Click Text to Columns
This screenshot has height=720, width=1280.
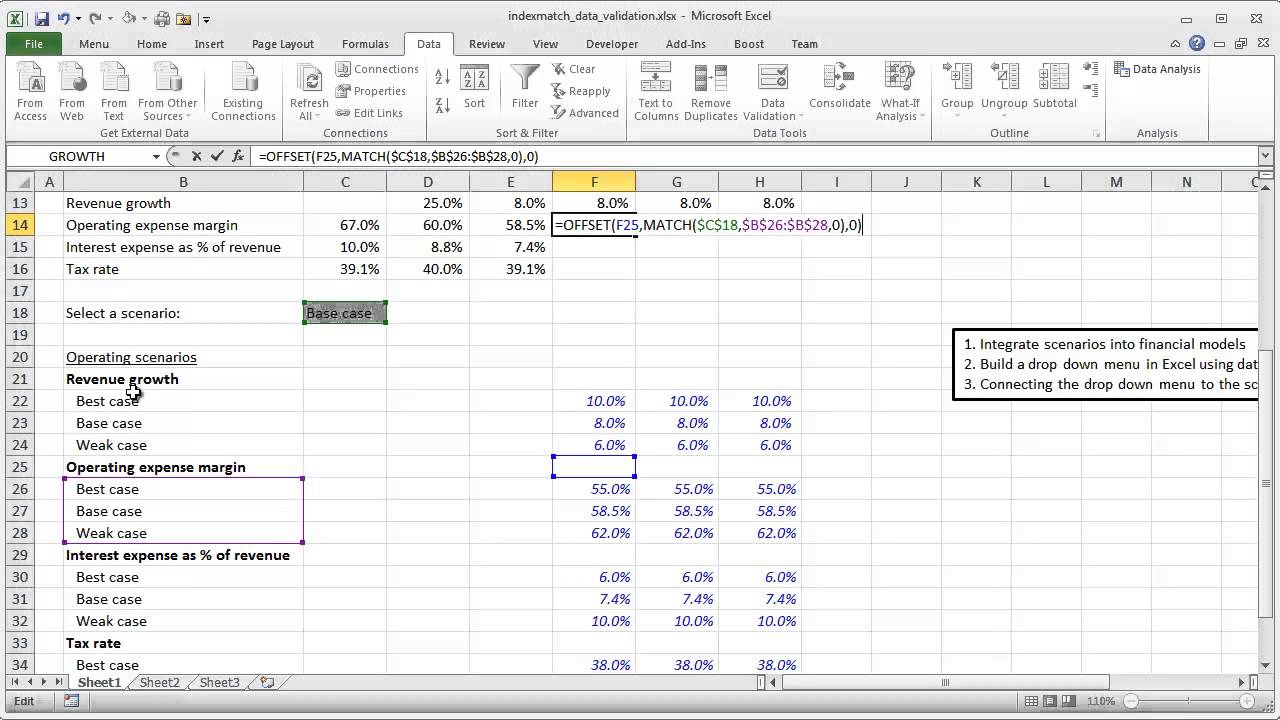(656, 92)
